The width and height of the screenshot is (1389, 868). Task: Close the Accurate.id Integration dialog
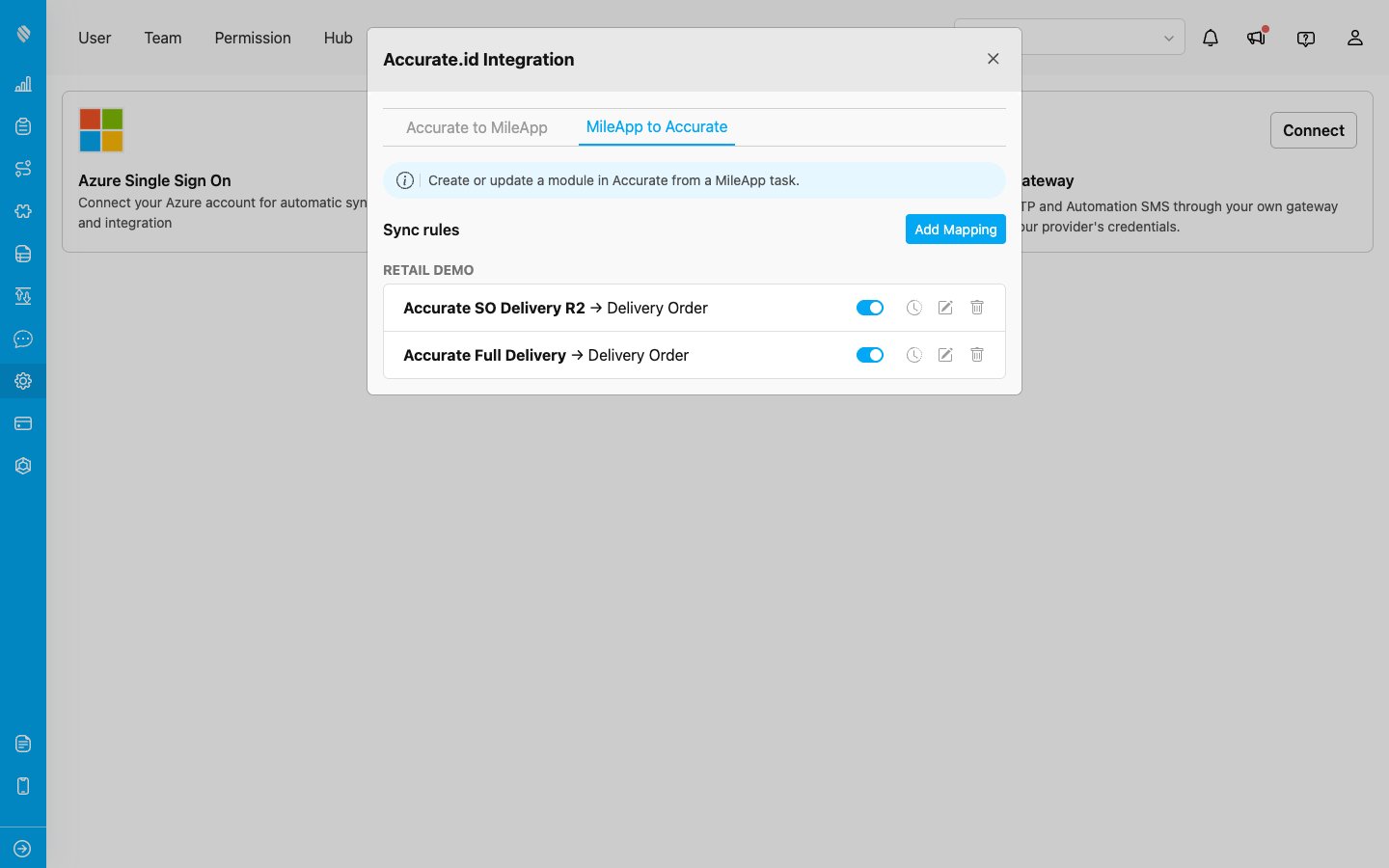[x=994, y=59]
